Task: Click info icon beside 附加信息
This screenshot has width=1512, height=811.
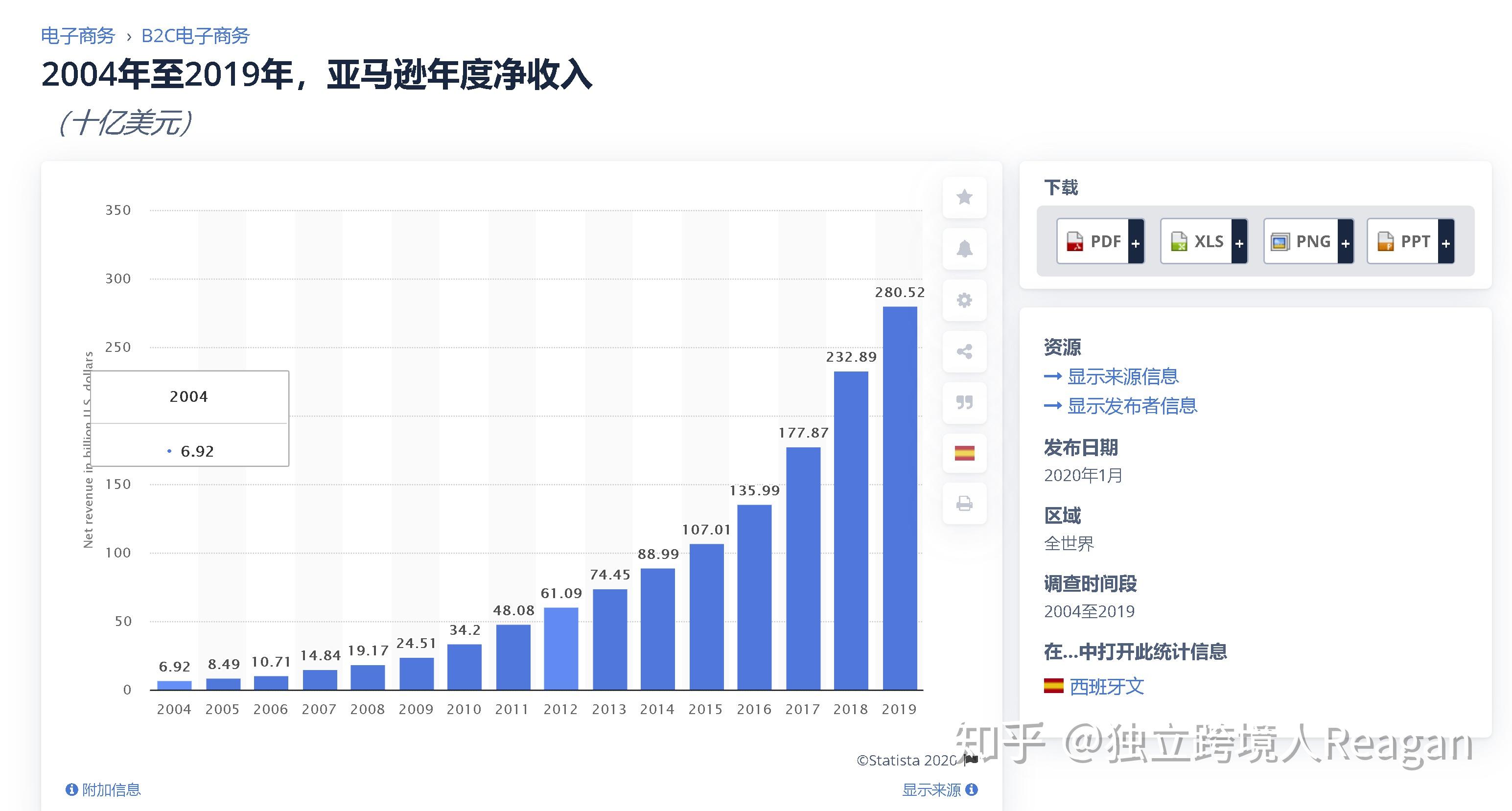Action: (71, 790)
